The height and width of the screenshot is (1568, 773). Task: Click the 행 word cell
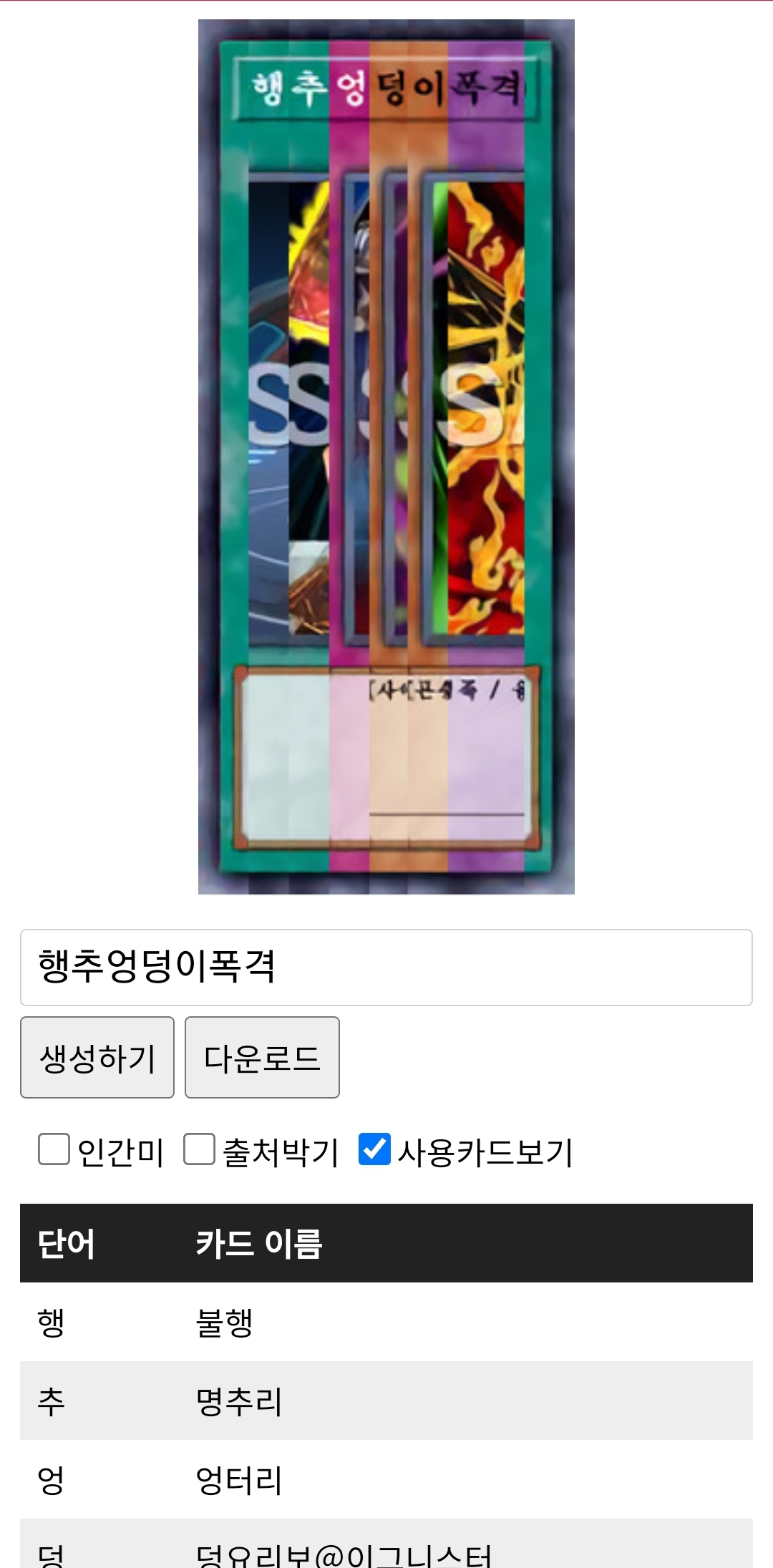coord(52,1323)
